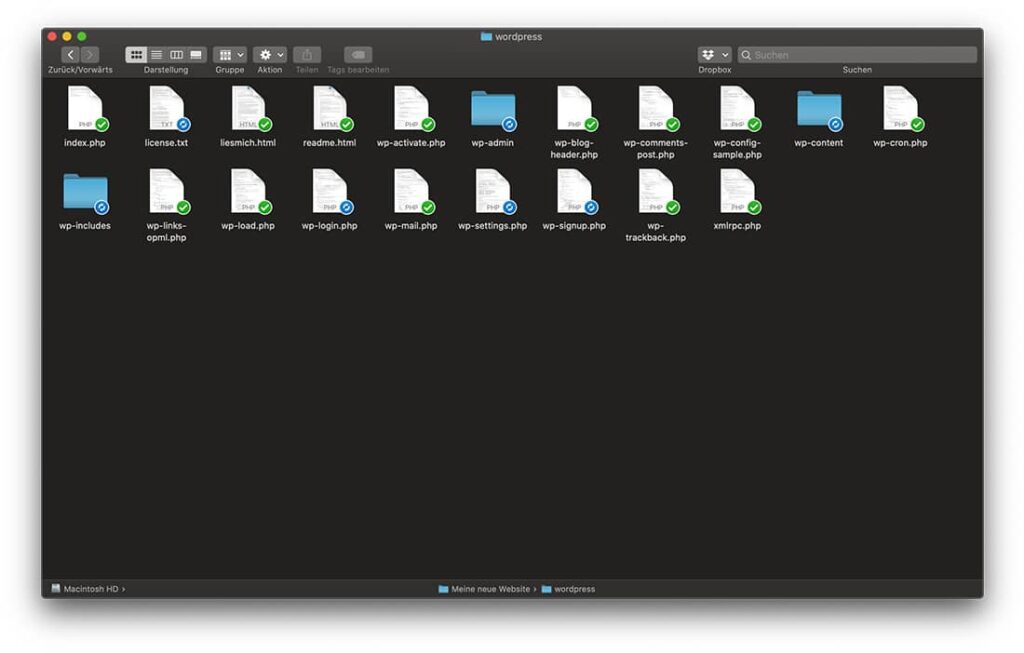Select the license.txt file
Viewport: 1024px width, 653px height.
pyautogui.click(x=166, y=110)
